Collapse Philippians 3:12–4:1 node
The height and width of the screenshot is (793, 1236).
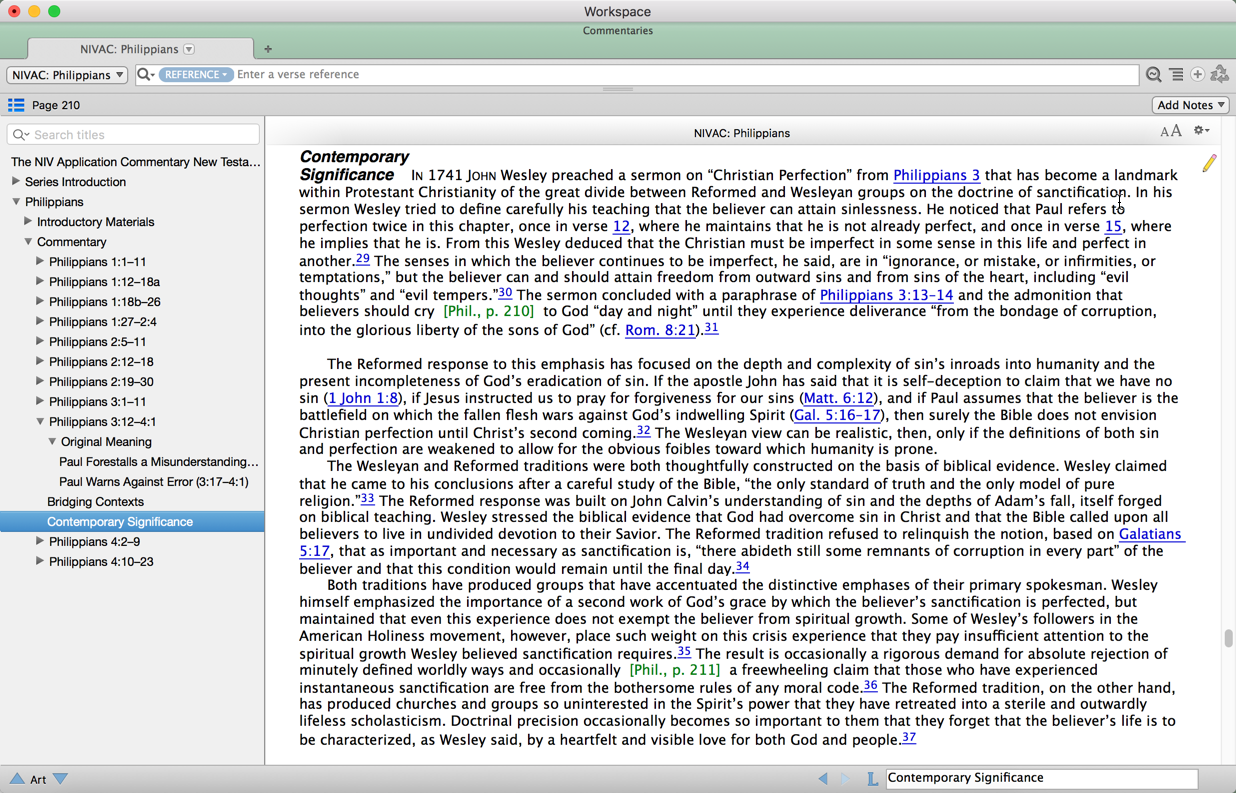[40, 422]
